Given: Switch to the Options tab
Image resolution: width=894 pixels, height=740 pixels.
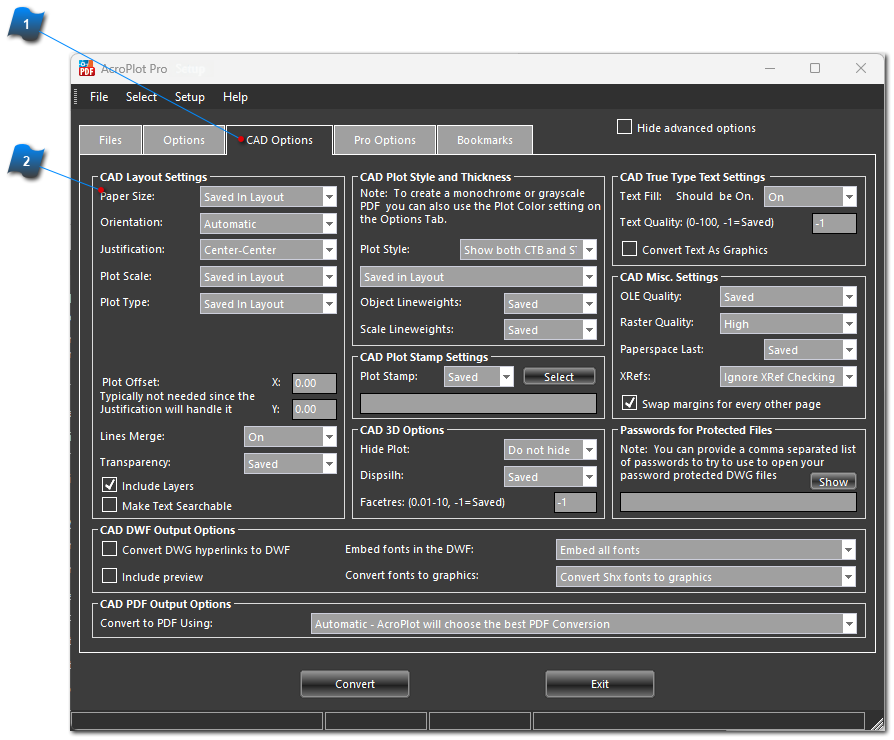Looking at the screenshot, I should click(184, 140).
